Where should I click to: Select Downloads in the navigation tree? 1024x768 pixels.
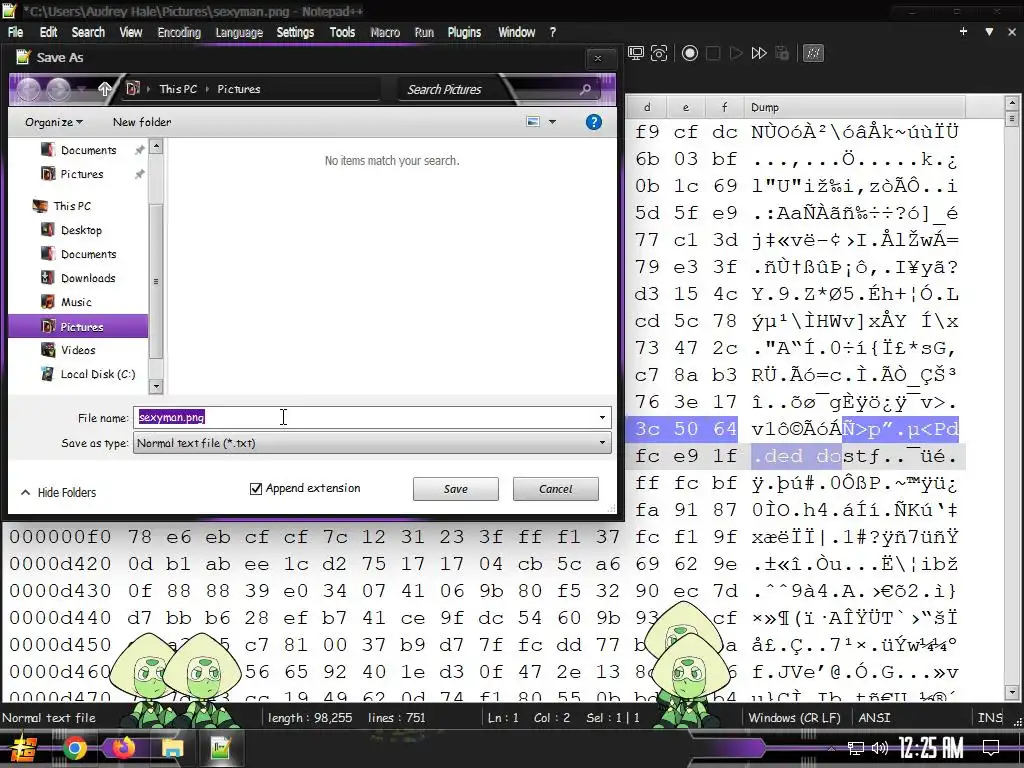[88, 278]
